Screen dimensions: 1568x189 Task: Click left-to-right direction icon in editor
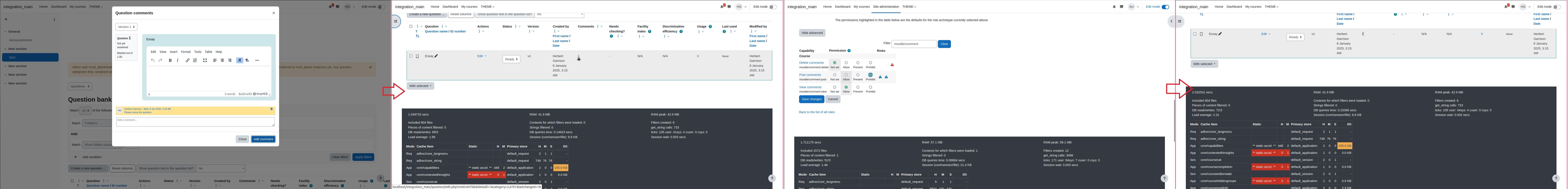tap(240, 60)
